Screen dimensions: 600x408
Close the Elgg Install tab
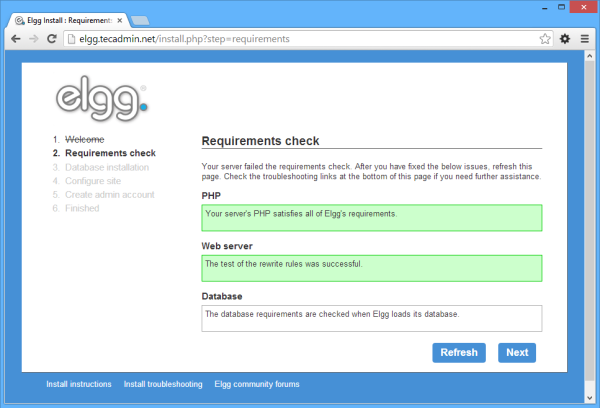[x=121, y=19]
